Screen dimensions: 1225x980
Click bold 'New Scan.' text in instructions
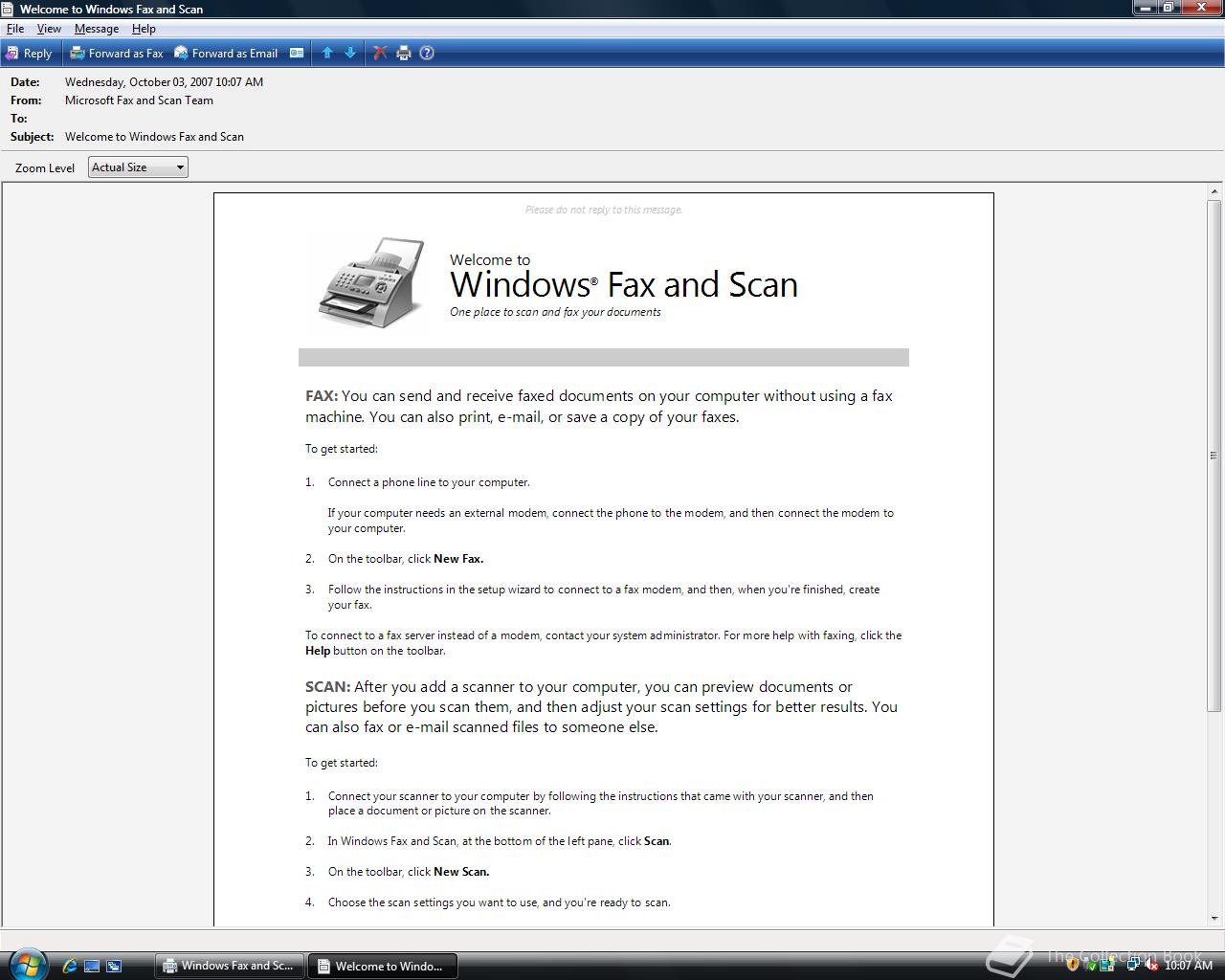coord(461,872)
